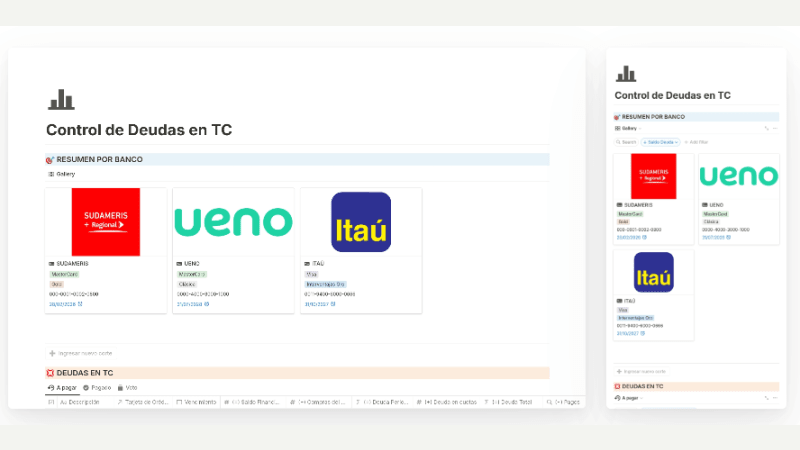The height and width of the screenshot is (450, 800).
Task: Click the card icon next to UENO, narrow page
Action: (x=705, y=205)
